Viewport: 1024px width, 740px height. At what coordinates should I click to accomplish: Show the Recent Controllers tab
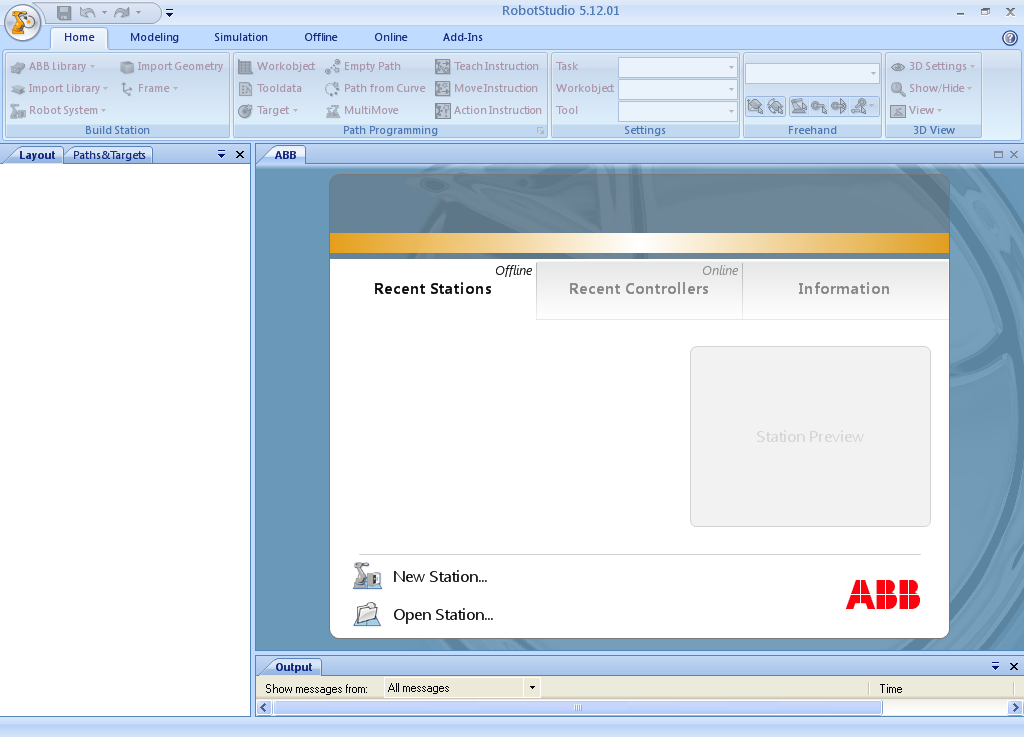coord(639,289)
